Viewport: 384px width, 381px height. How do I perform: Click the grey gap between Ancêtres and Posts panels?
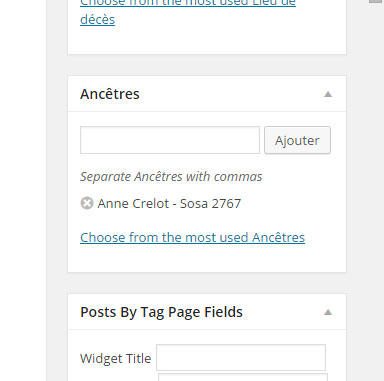tap(207, 283)
